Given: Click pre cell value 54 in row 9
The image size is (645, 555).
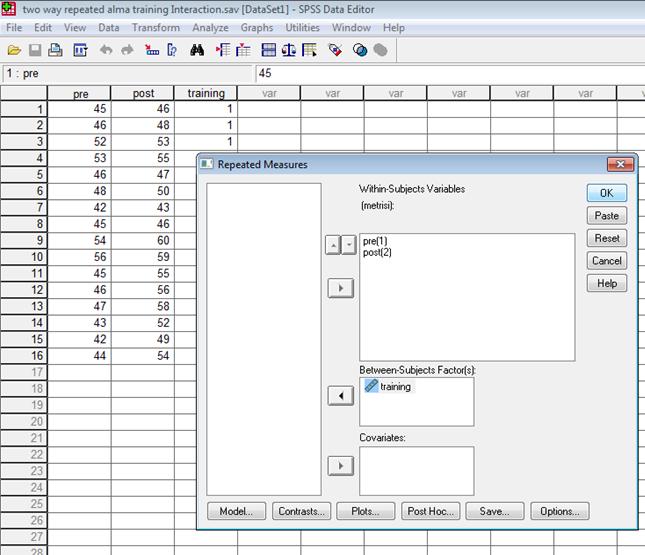Looking at the screenshot, I should pyautogui.click(x=79, y=241).
